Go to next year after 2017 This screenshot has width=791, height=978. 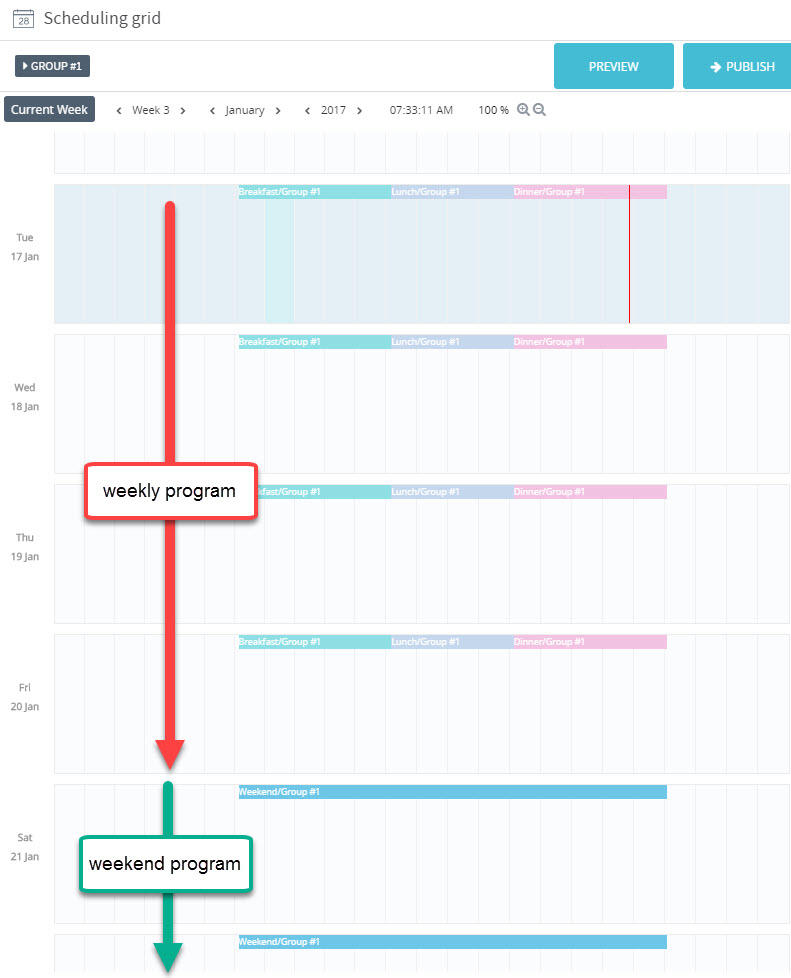[x=359, y=110]
